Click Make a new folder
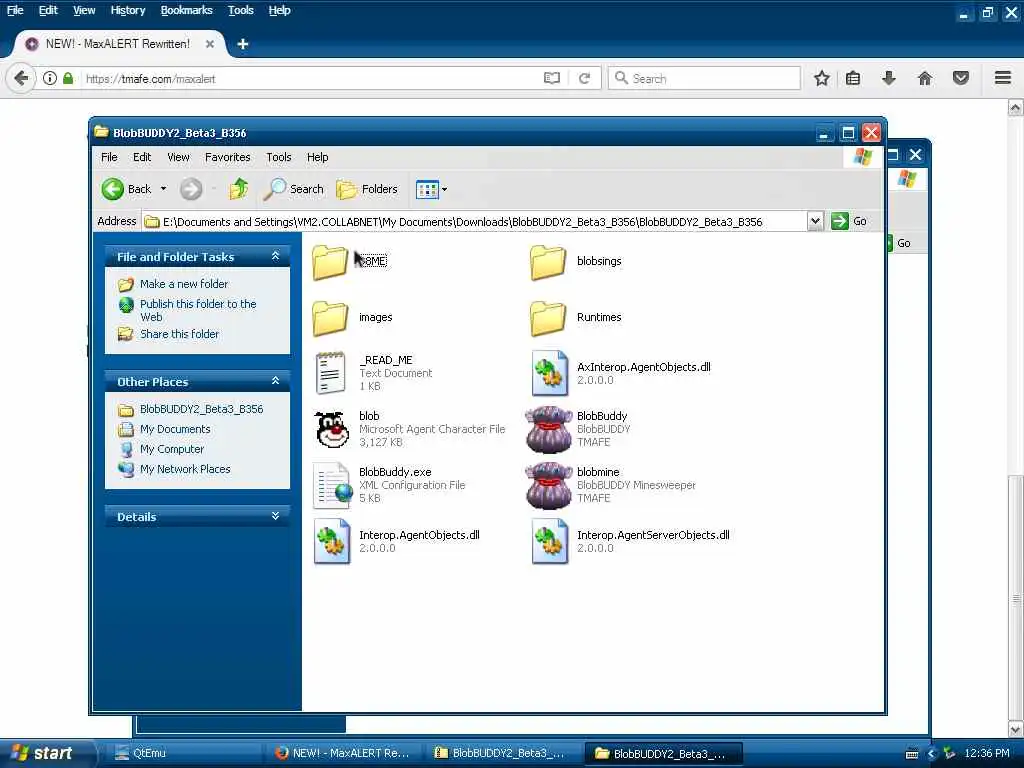Image resolution: width=1024 pixels, height=768 pixels. [x=184, y=284]
